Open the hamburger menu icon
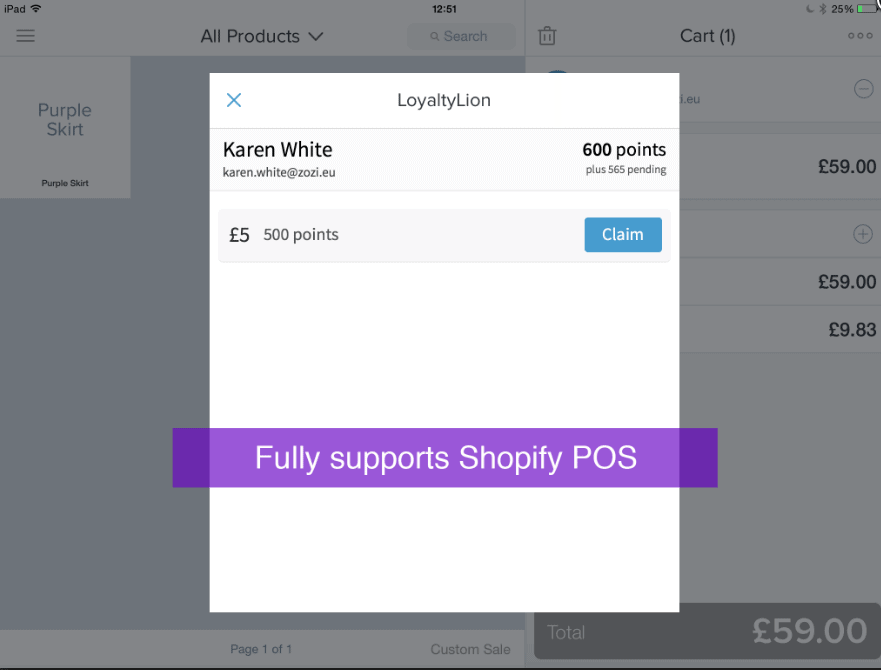This screenshot has height=670, width=881. (25, 36)
